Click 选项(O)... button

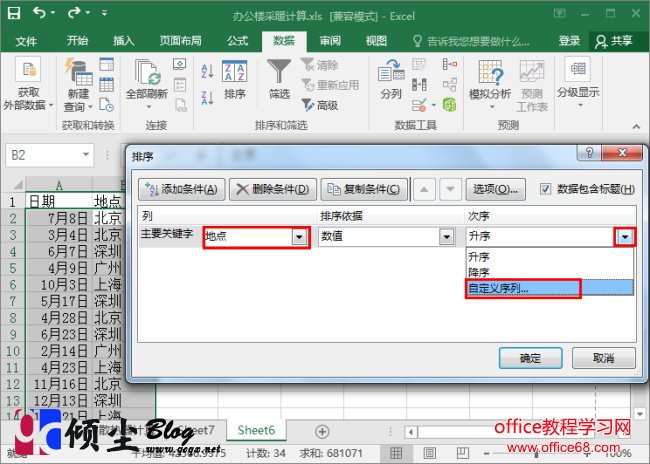pyautogui.click(x=496, y=189)
